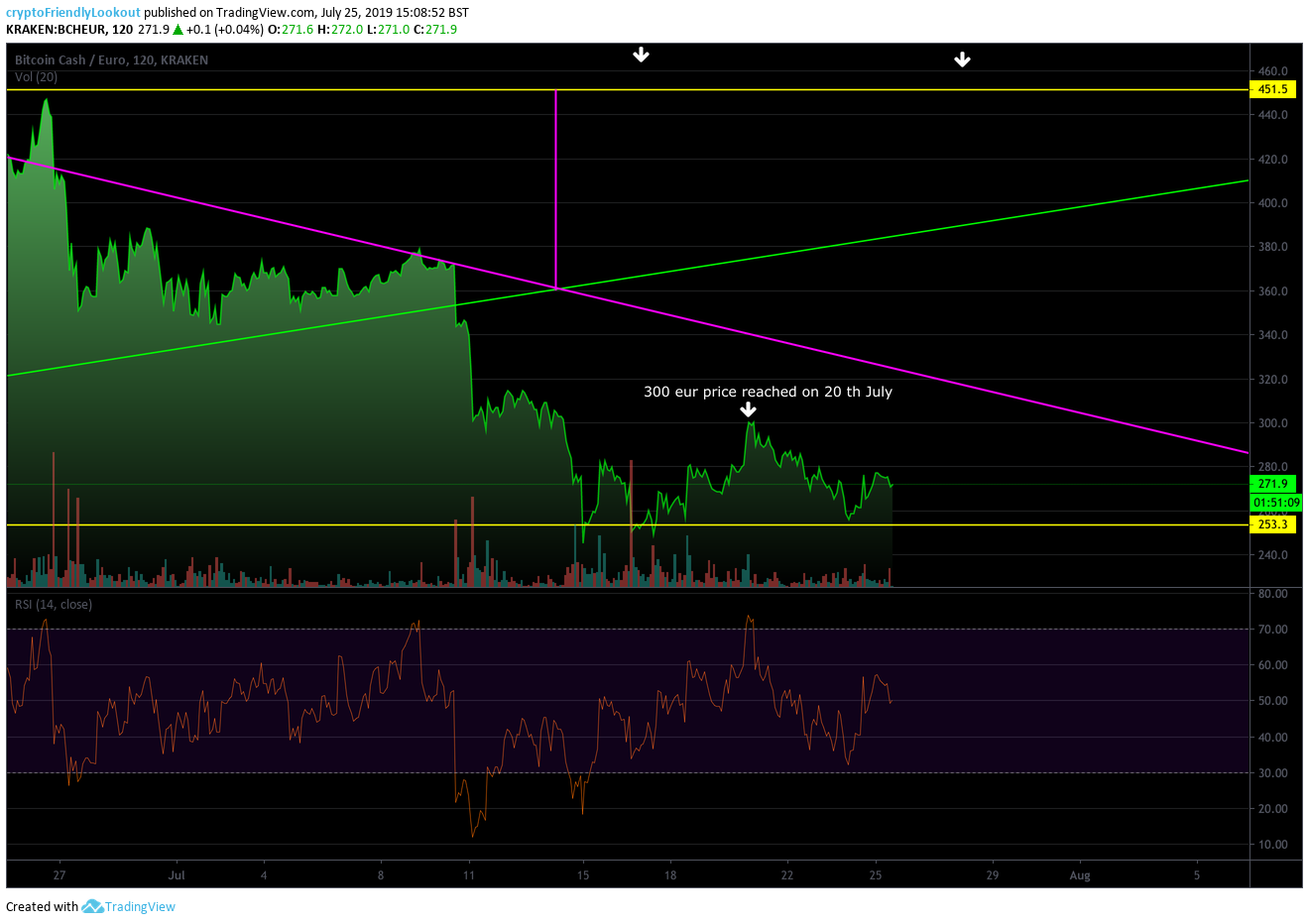Click the '22' date on time axis
This screenshot has height=924, width=1309.
coord(787,875)
